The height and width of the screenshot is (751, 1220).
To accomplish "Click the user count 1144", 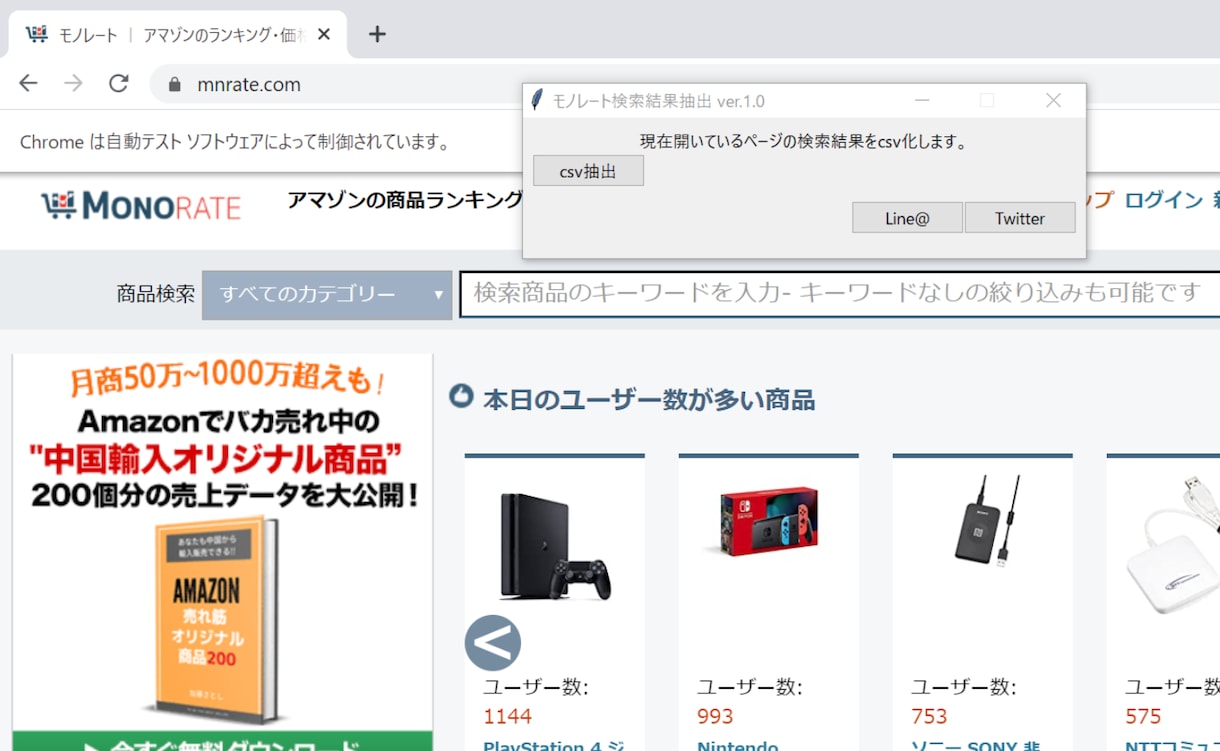I will tap(507, 716).
